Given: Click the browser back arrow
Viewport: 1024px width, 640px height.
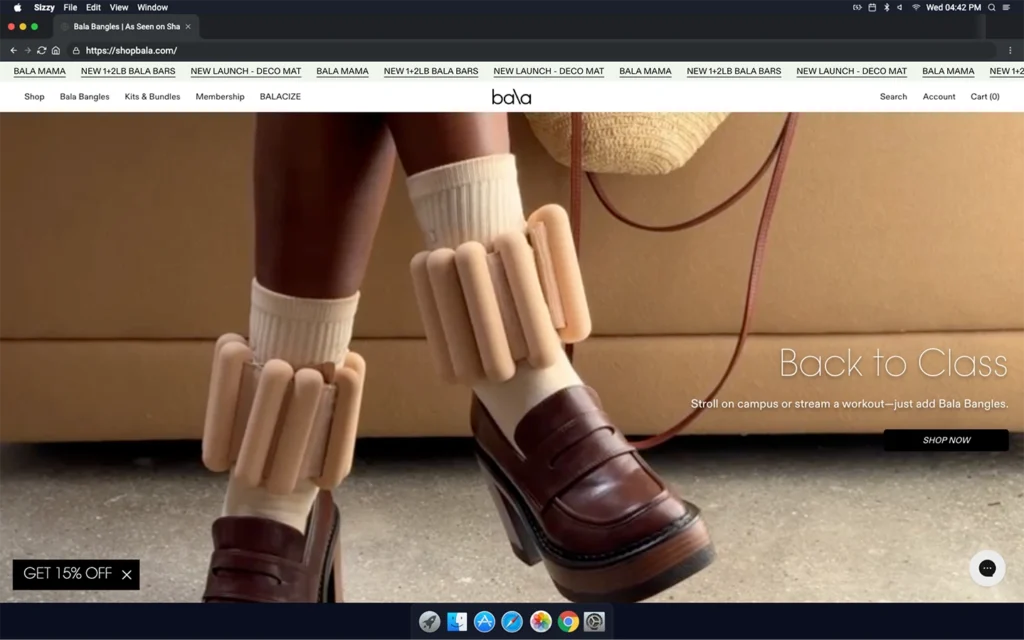Looking at the screenshot, I should [14, 50].
